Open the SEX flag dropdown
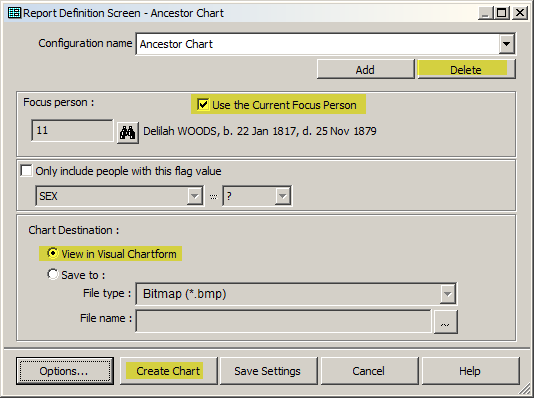The width and height of the screenshot is (534, 398). tap(195, 196)
